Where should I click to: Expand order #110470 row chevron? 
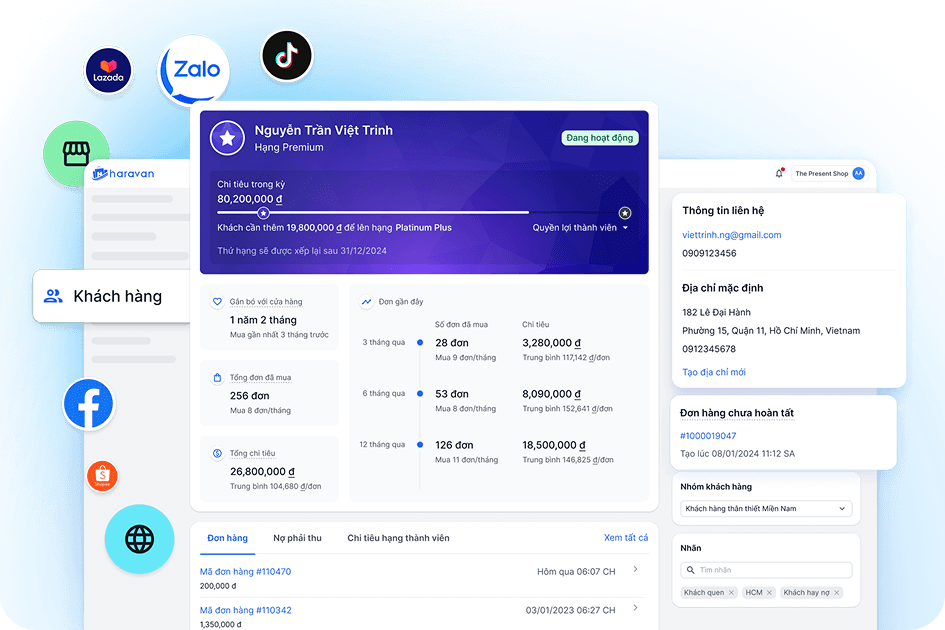pyautogui.click(x=636, y=570)
